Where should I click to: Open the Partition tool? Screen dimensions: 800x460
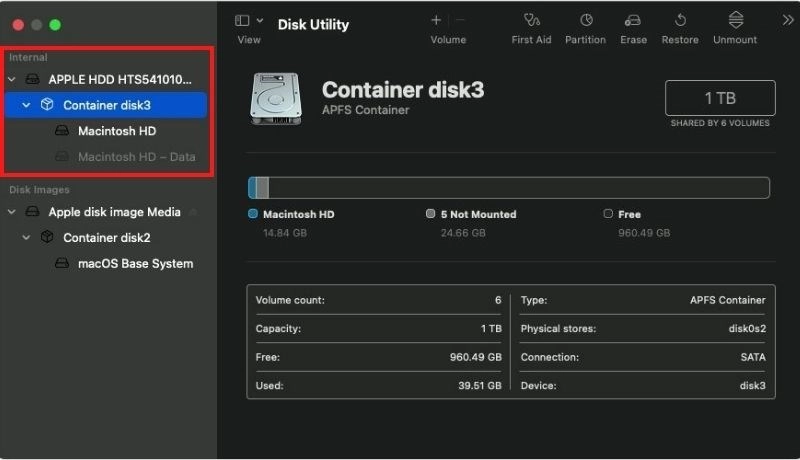tap(585, 20)
